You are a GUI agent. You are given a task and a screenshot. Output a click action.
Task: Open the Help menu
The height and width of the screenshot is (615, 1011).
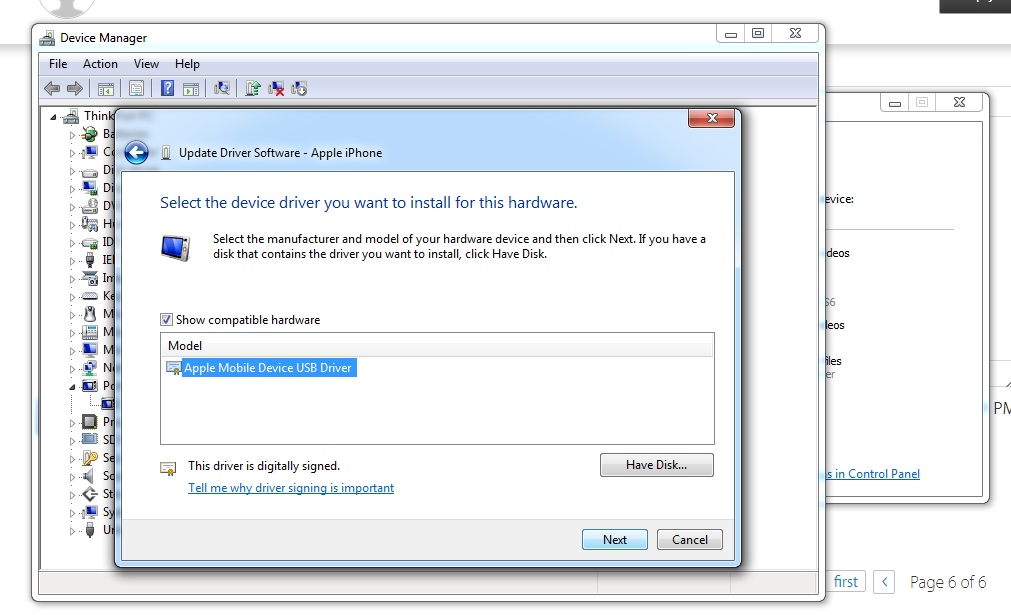click(187, 64)
